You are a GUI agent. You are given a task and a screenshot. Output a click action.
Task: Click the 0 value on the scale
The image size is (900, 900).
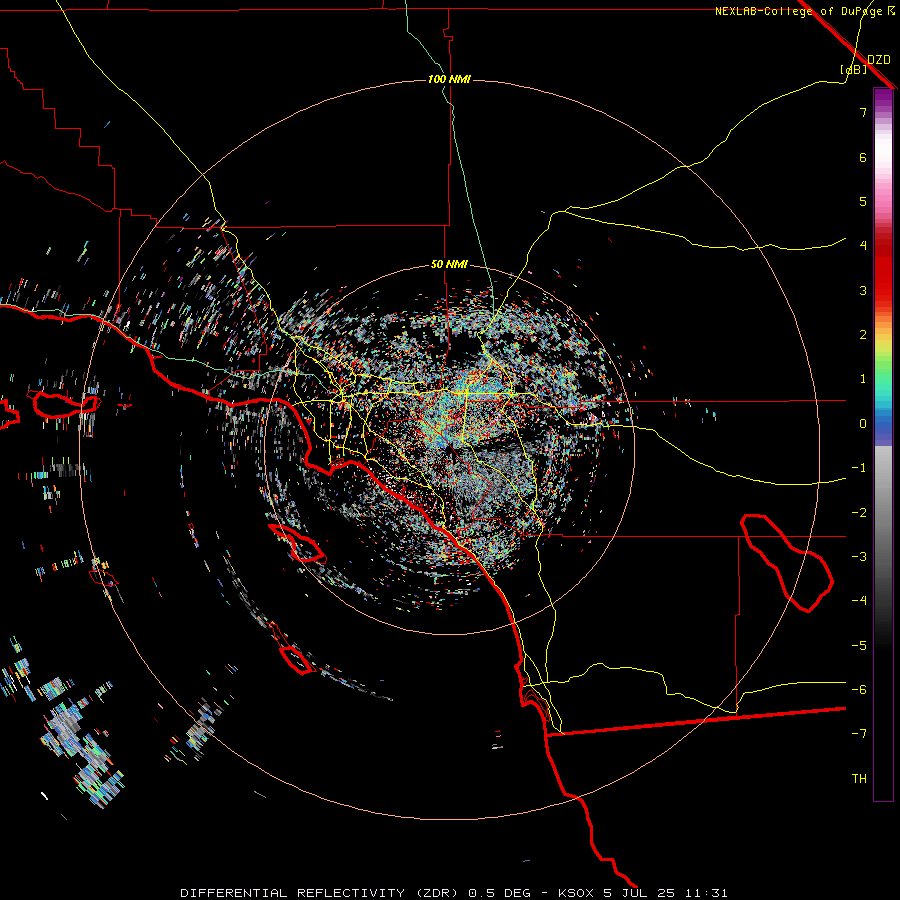pyautogui.click(x=863, y=424)
